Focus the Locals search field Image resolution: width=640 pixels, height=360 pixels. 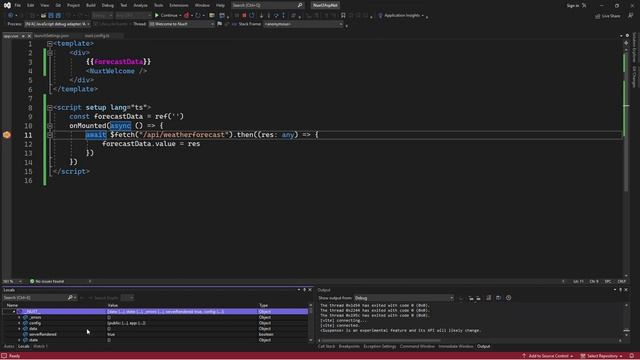(x=35, y=298)
